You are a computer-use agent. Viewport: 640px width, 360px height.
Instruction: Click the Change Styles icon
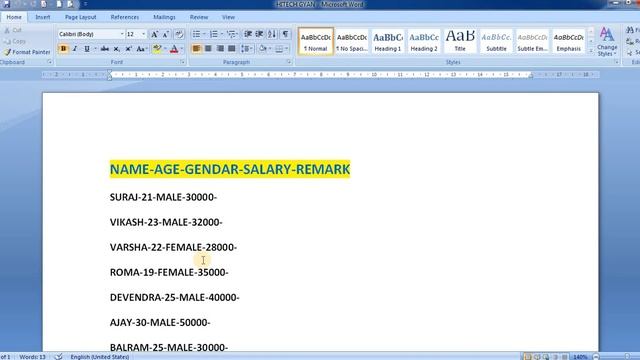point(607,42)
